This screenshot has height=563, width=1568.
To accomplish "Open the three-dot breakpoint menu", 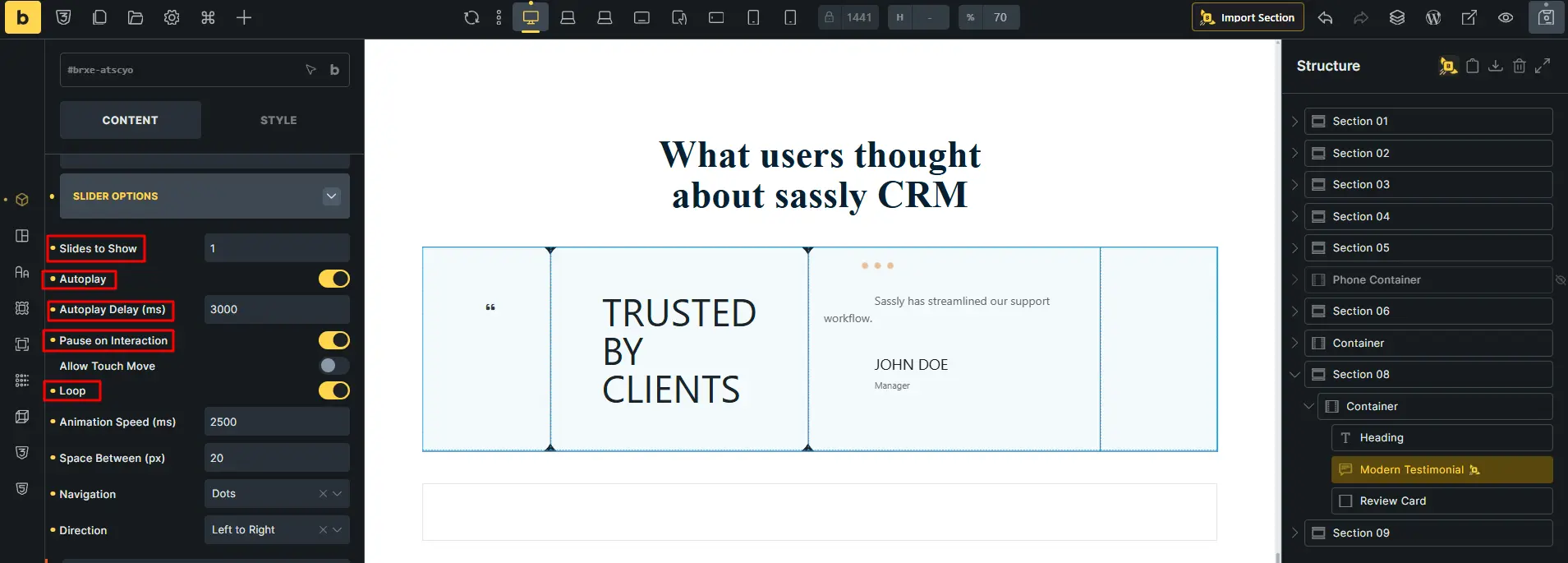I will [499, 17].
